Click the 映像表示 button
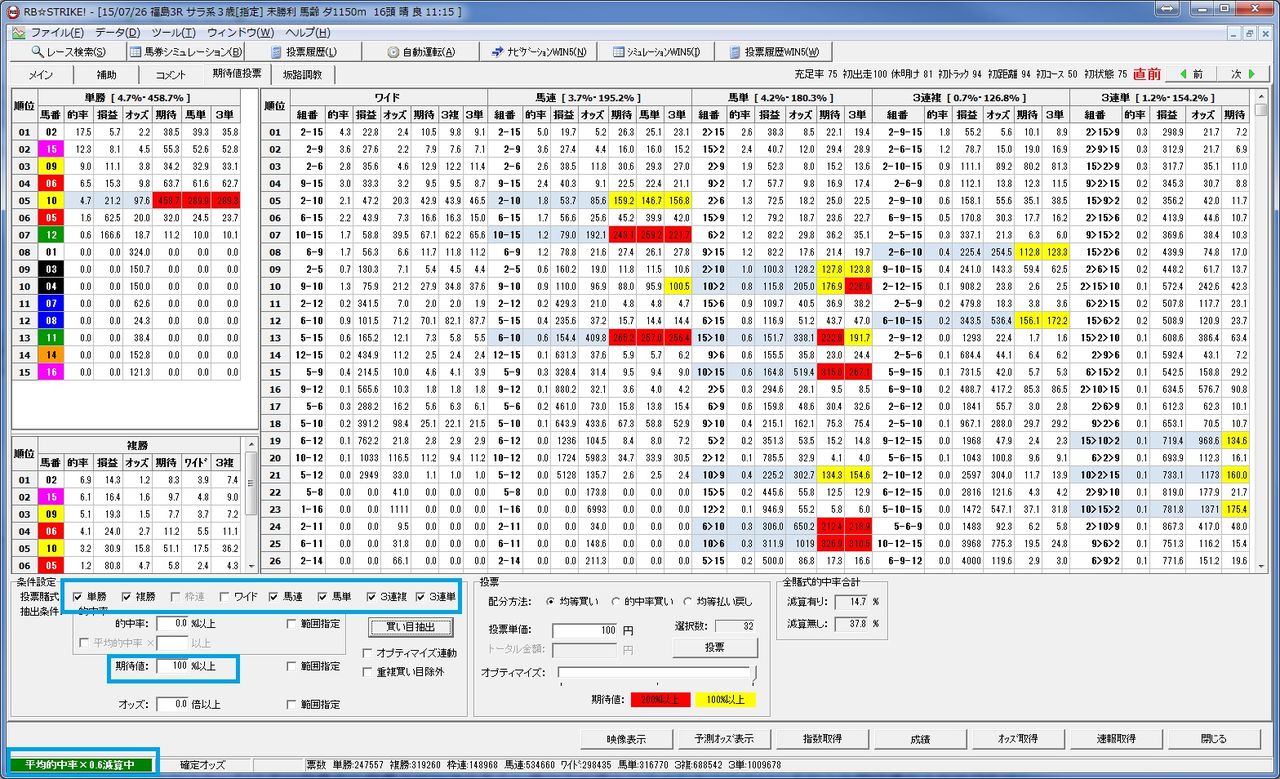 [x=626, y=739]
